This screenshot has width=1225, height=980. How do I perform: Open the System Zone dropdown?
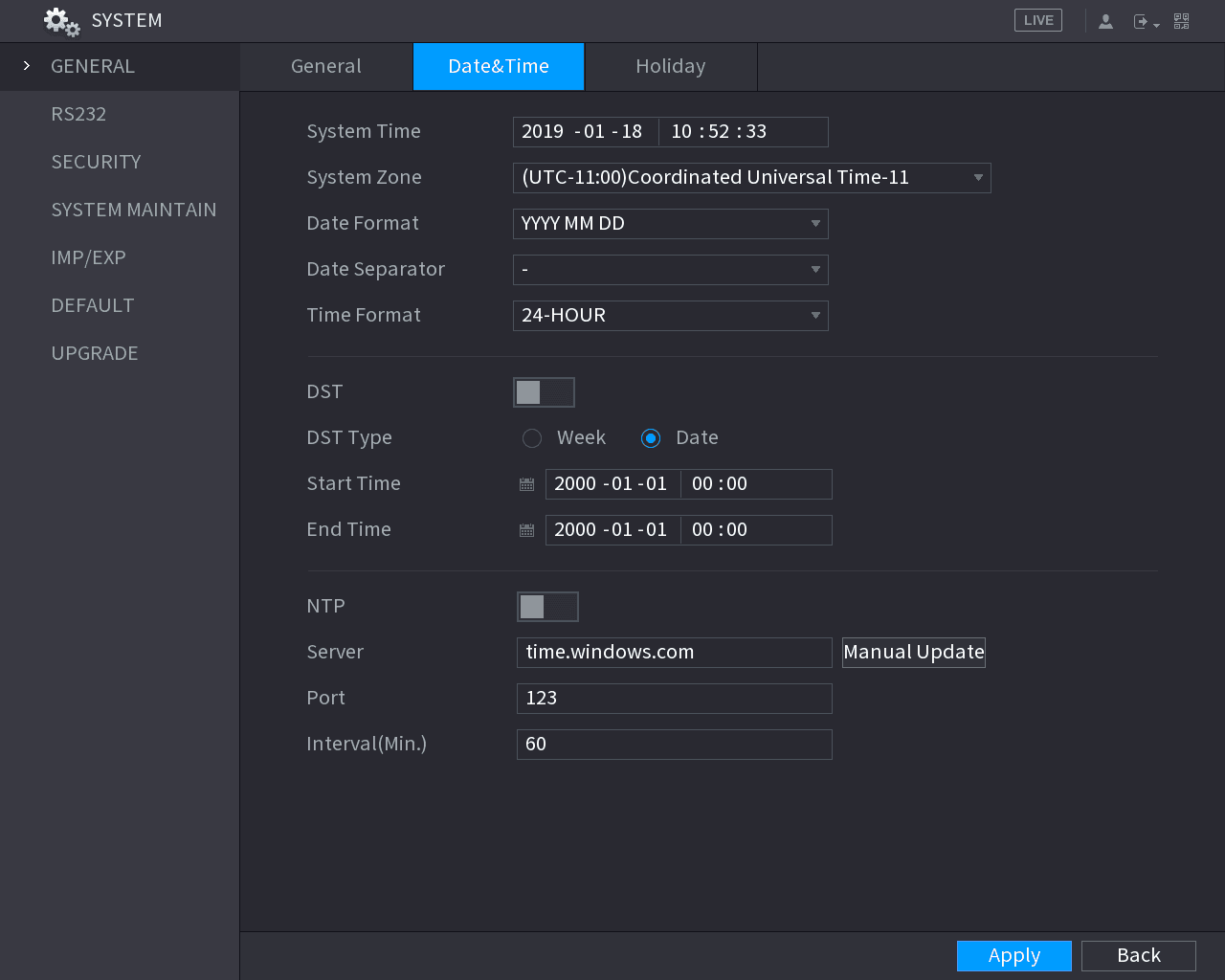752,178
